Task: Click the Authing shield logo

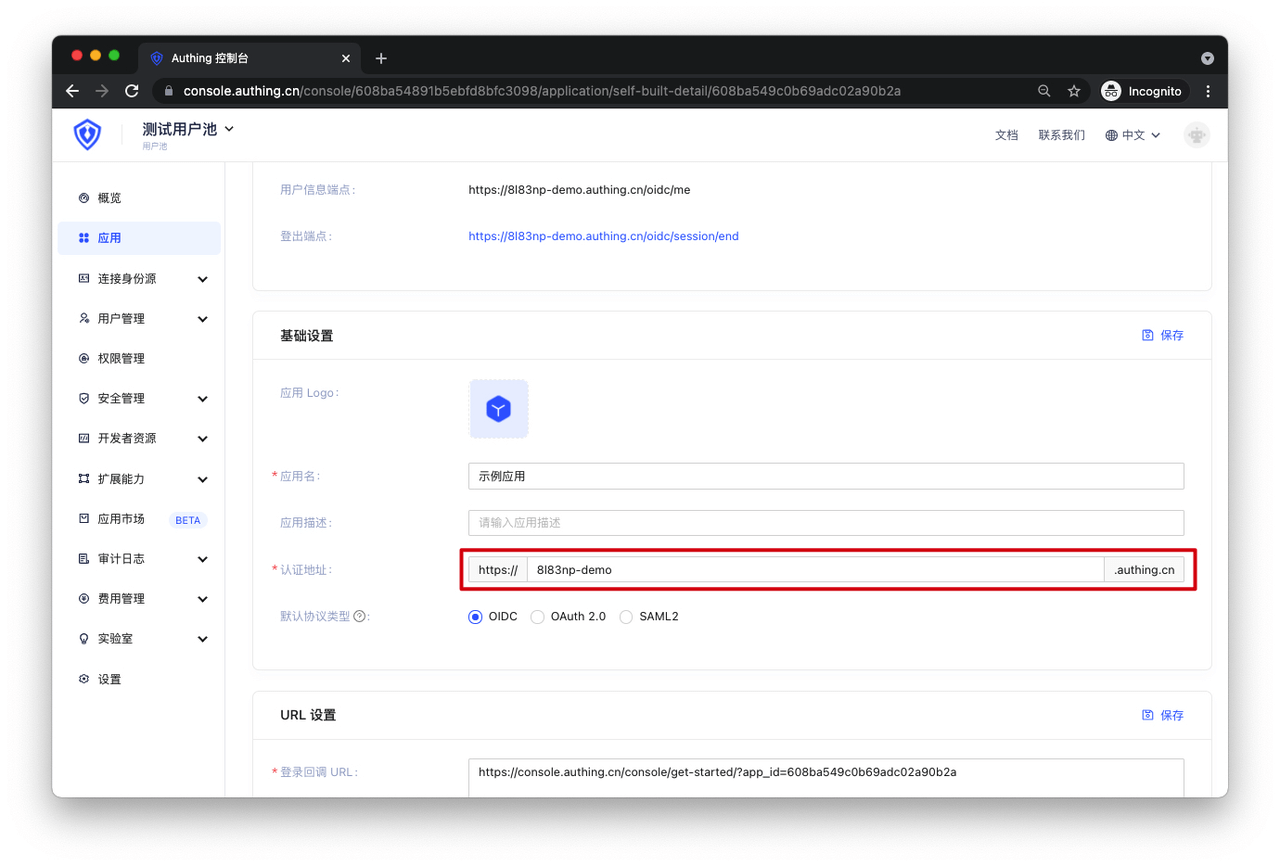Action: [88, 135]
